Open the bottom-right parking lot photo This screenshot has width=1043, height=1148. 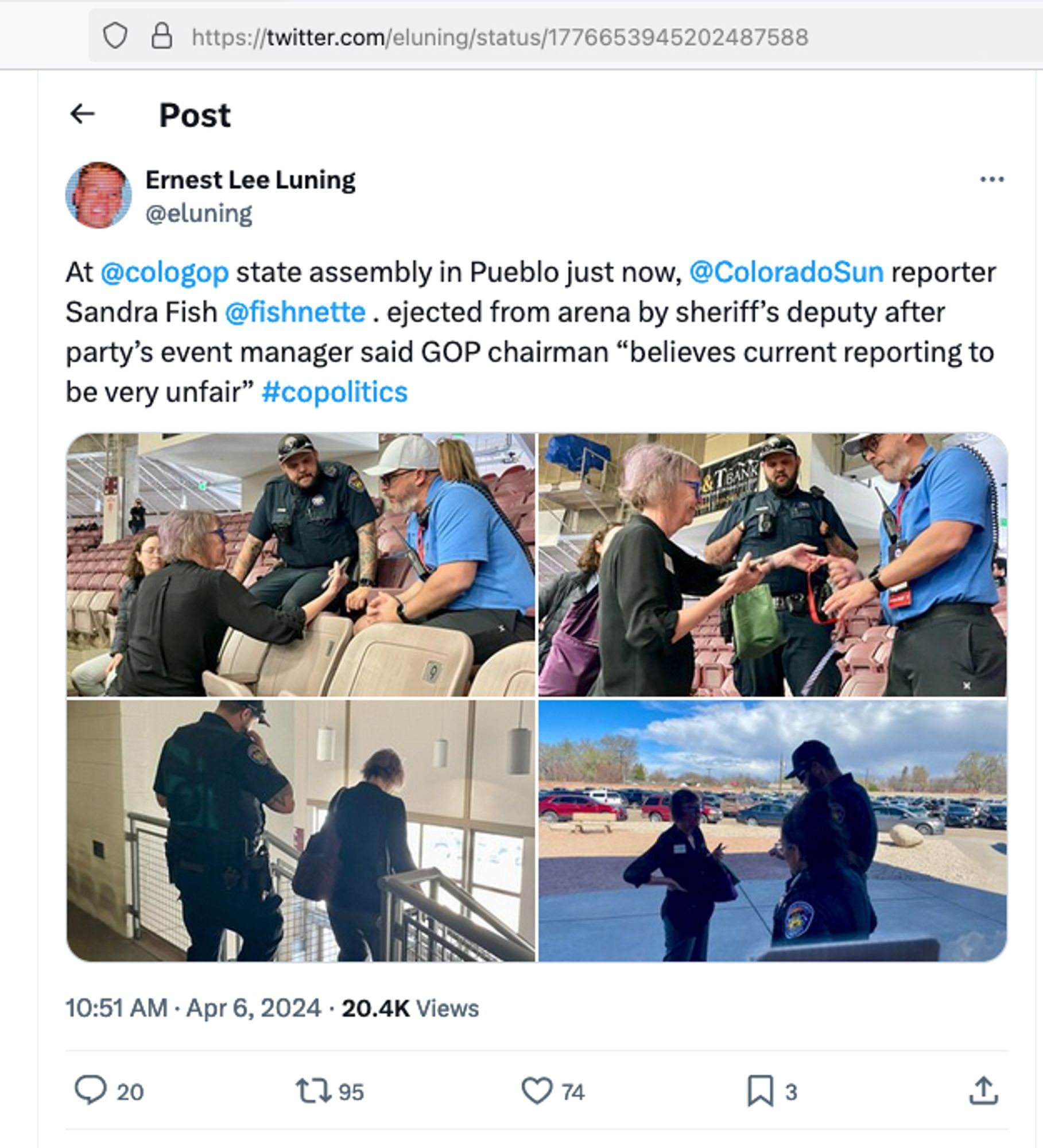coord(773,831)
